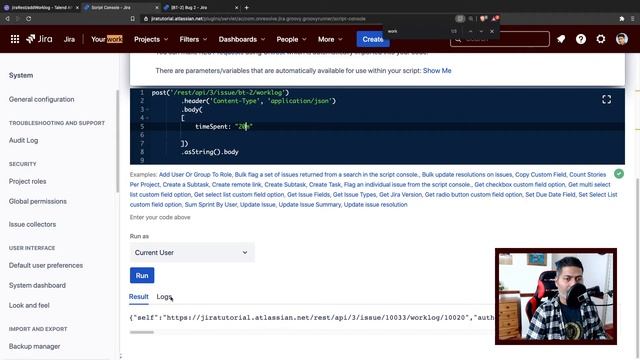Open the Update Issue Summary example
Image resolution: width=640 pixels, height=360 pixels.
pos(309,204)
